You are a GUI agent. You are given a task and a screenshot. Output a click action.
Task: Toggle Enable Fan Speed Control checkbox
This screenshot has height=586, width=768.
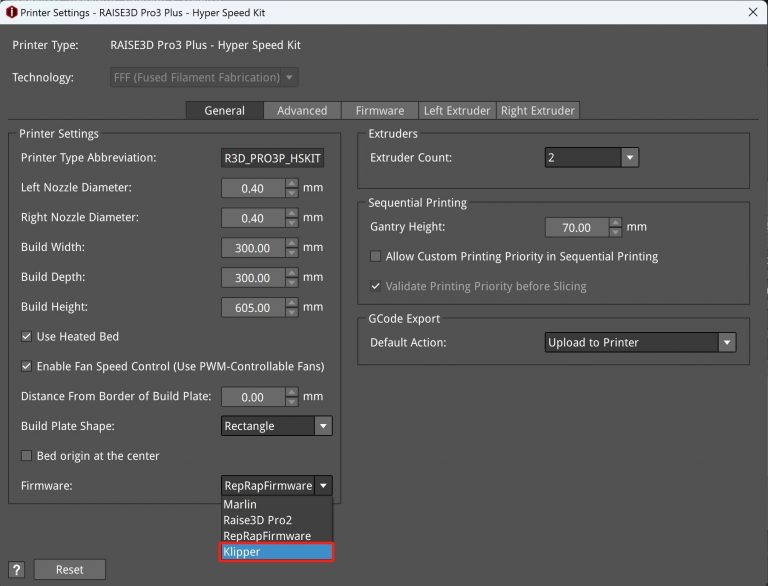(26, 366)
